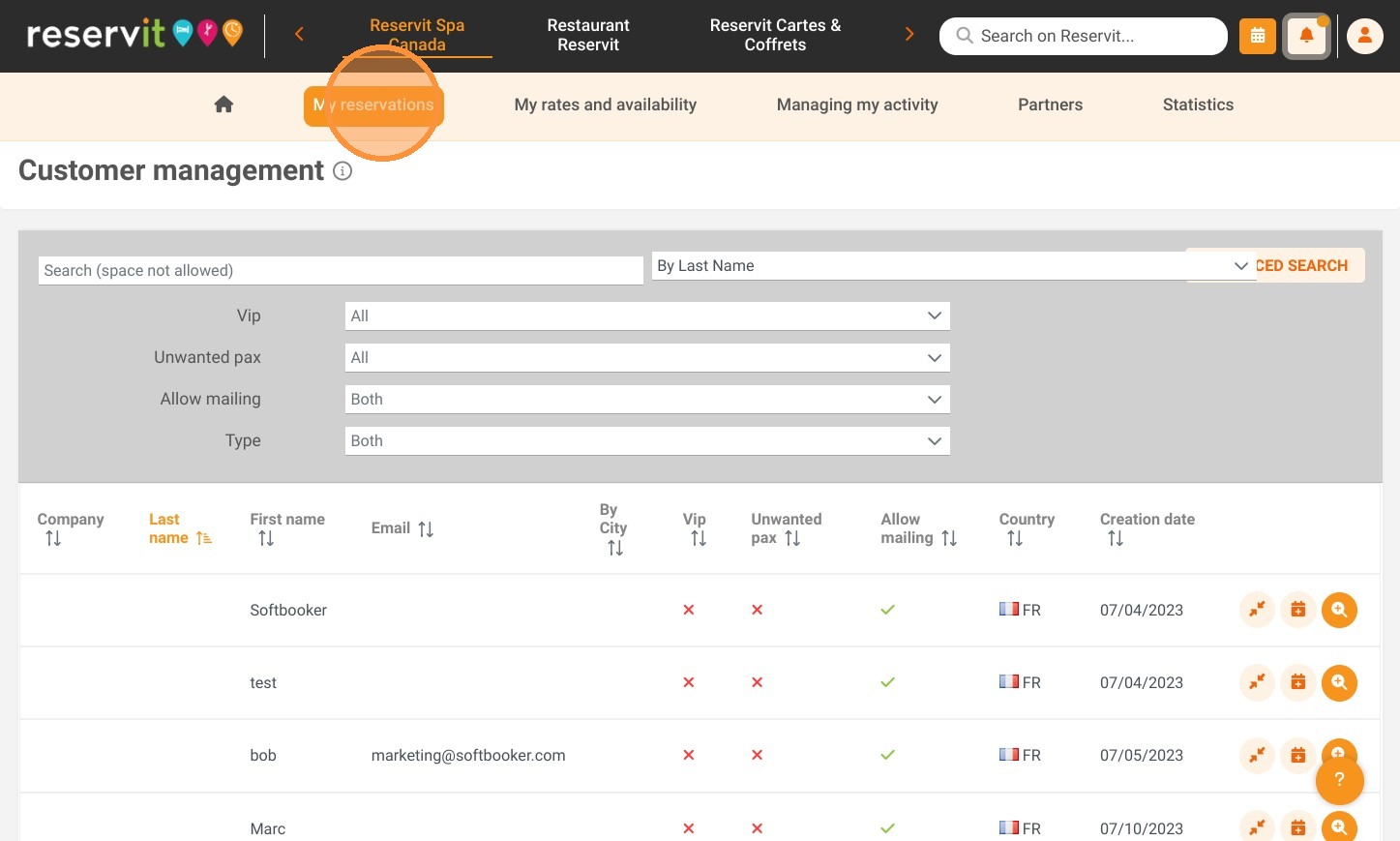Viewport: 1400px width, 841px height.
Task: Sort table by First name
Action: tap(266, 538)
